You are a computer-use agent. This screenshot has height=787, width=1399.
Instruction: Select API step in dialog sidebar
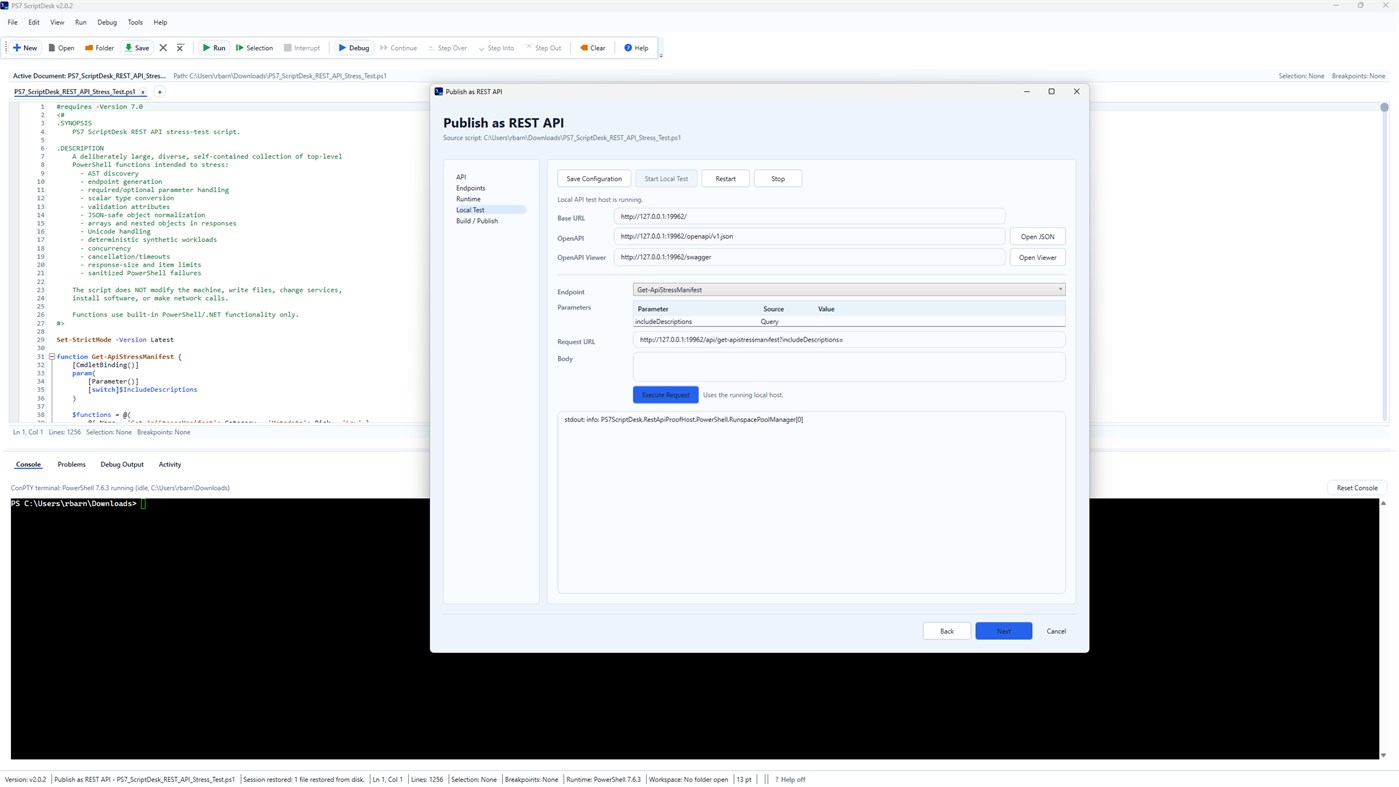(461, 177)
